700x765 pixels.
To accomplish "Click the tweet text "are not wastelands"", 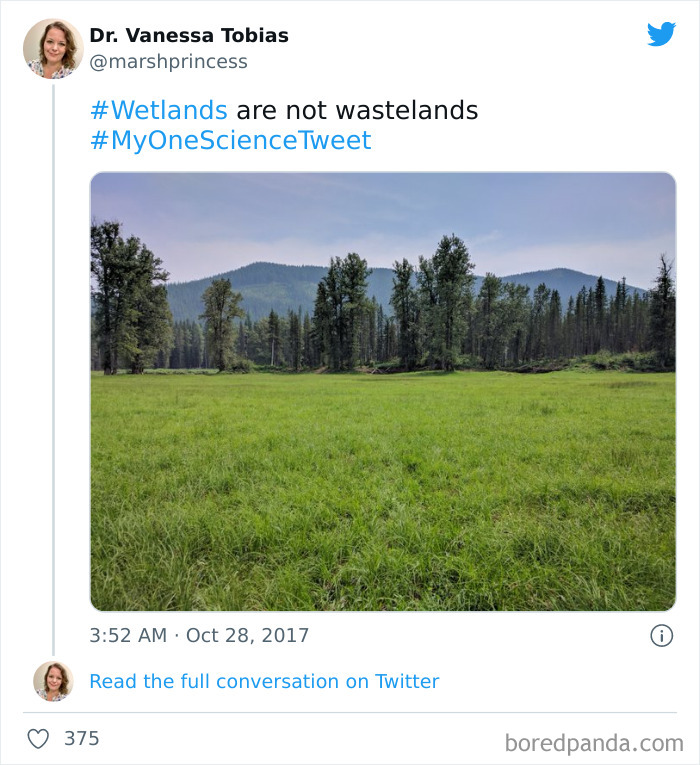I will tap(357, 110).
